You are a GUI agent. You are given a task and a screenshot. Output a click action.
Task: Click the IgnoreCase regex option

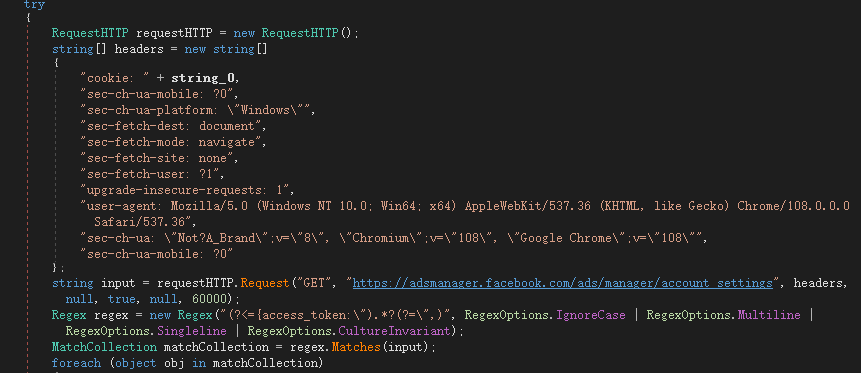click(x=591, y=315)
